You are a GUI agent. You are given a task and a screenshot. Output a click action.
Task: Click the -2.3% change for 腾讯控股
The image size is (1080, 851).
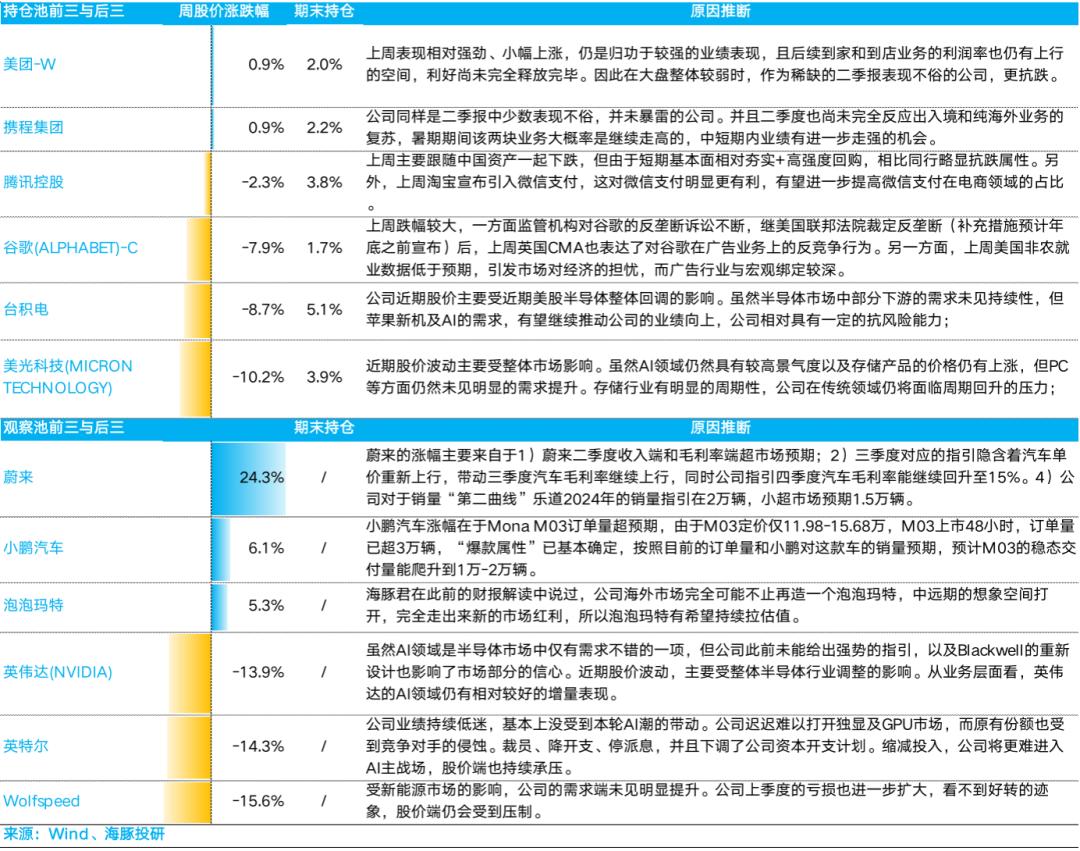coord(262,182)
